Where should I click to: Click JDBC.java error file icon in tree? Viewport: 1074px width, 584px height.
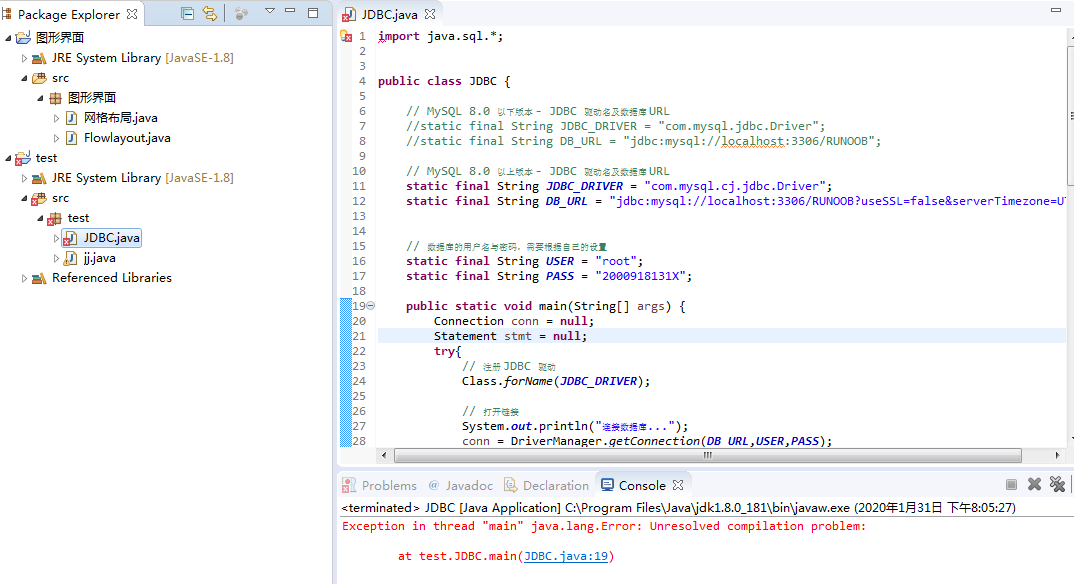pyautogui.click(x=70, y=238)
